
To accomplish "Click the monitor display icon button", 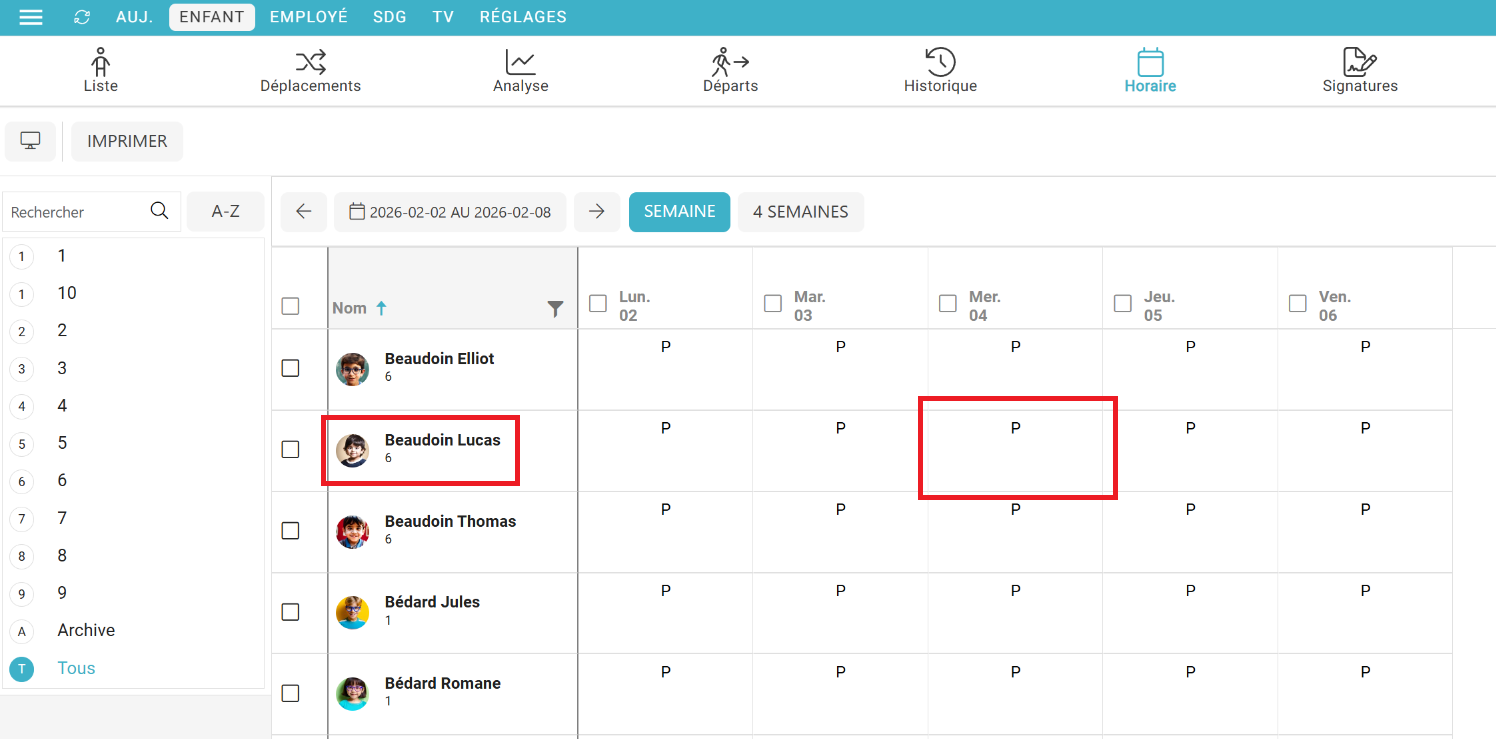I will pyautogui.click(x=31, y=141).
